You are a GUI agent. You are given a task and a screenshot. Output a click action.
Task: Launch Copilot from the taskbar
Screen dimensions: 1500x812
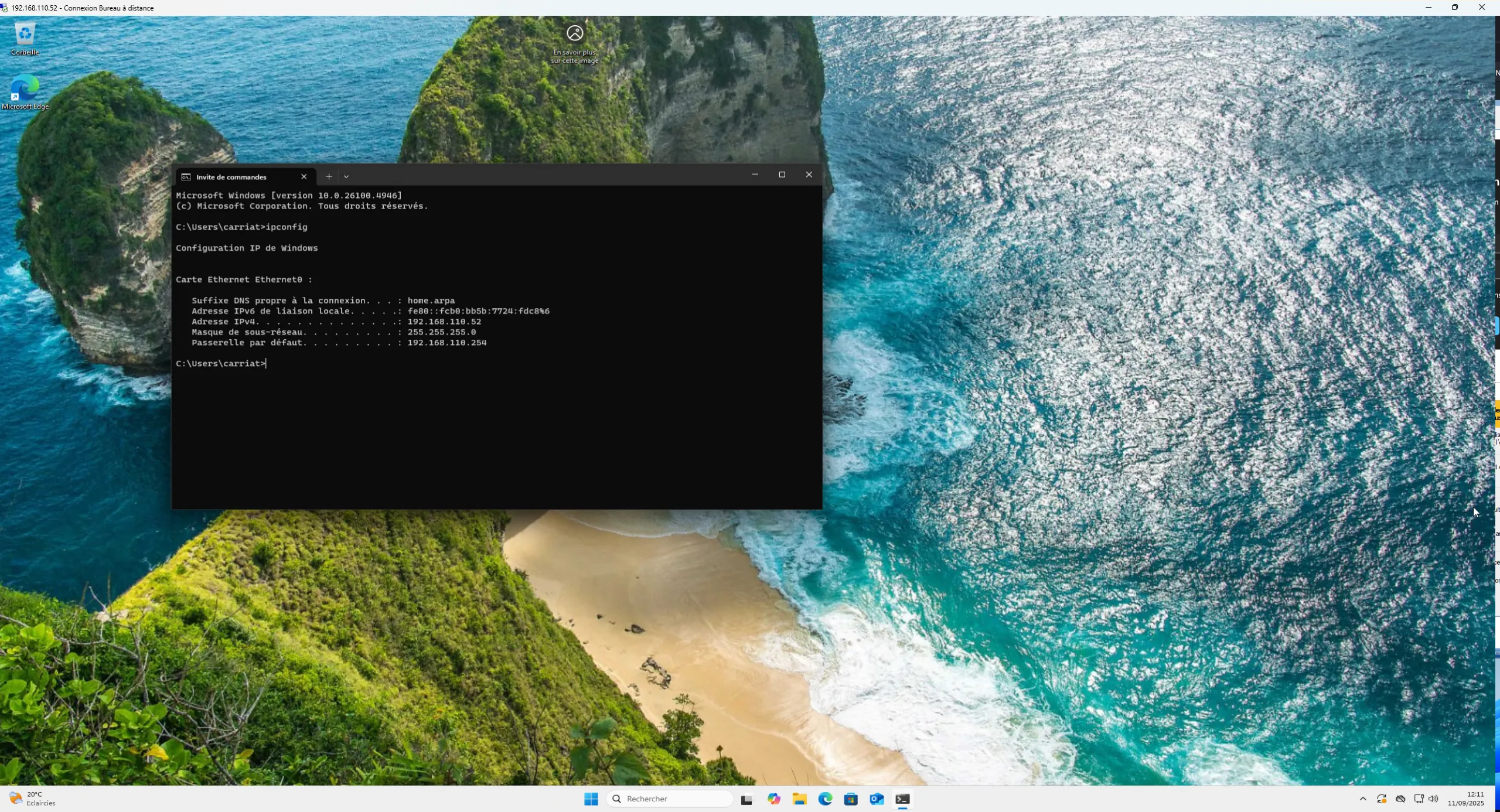(774, 799)
